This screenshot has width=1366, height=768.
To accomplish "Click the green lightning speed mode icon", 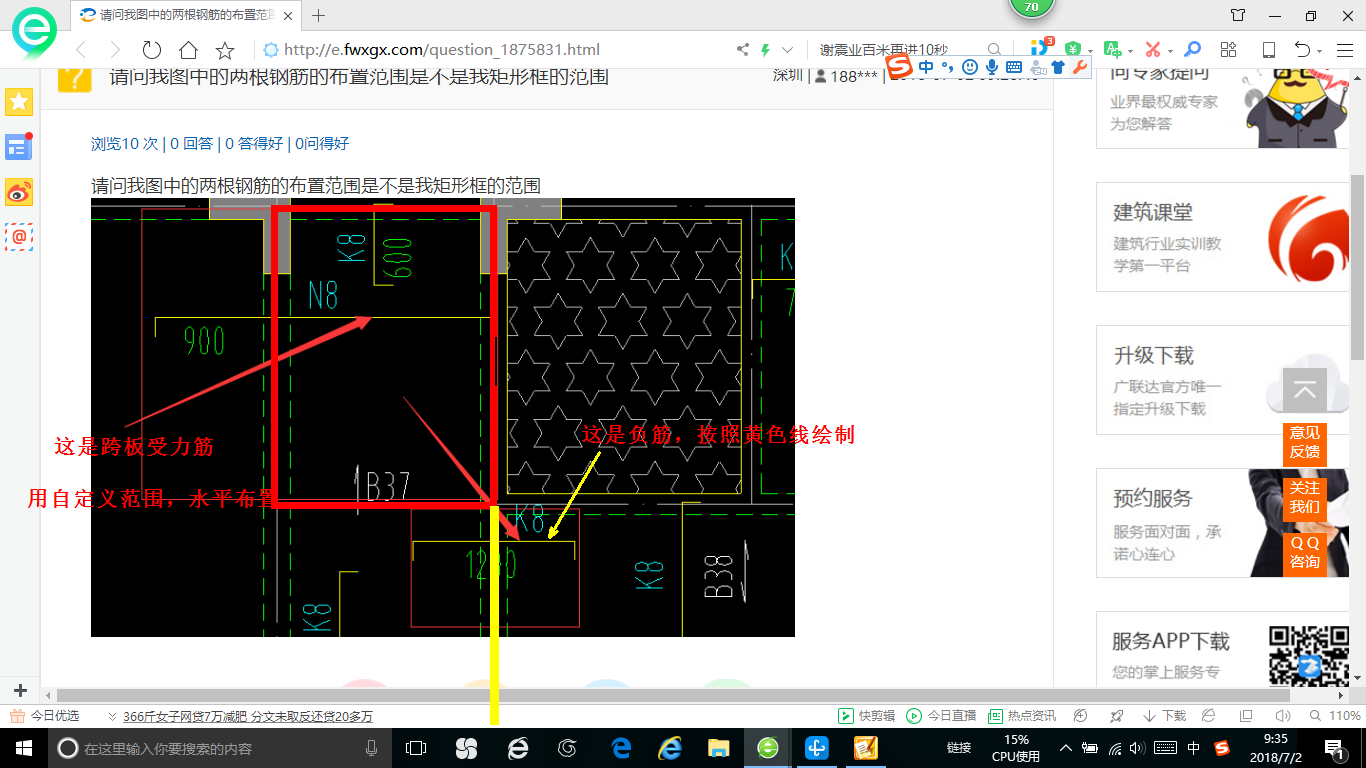I will point(765,50).
